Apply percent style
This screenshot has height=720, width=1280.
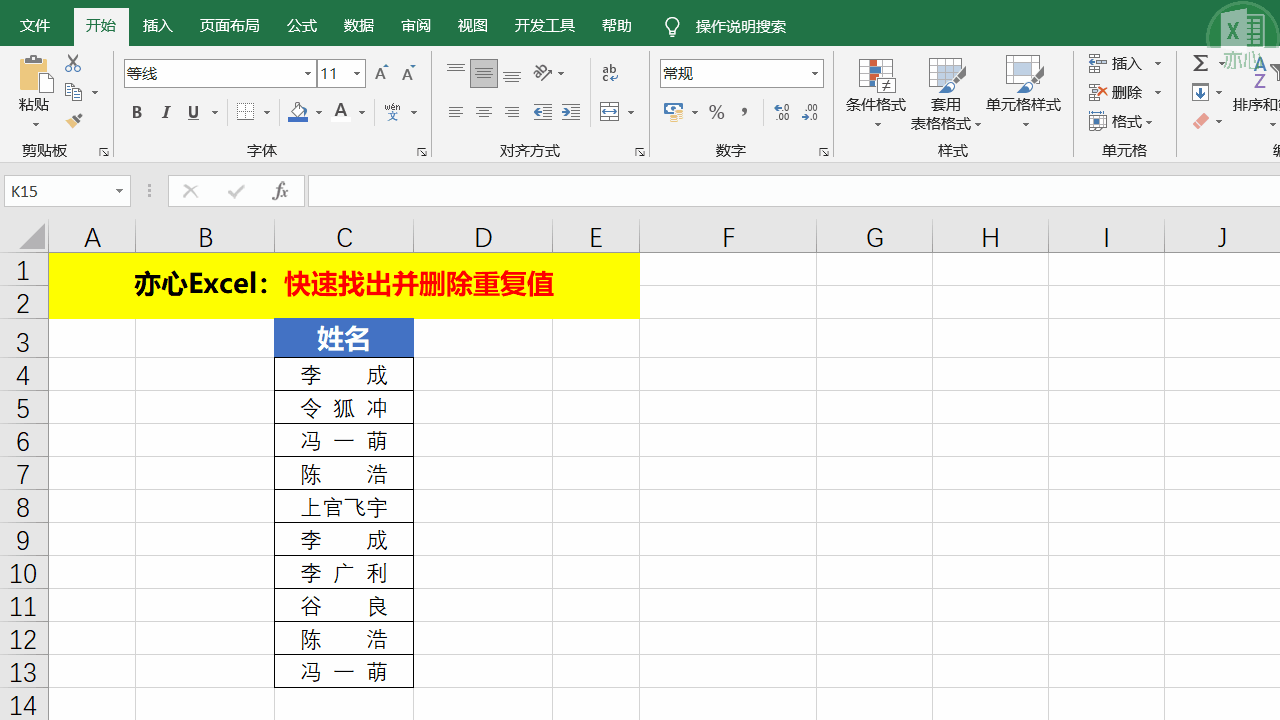716,112
